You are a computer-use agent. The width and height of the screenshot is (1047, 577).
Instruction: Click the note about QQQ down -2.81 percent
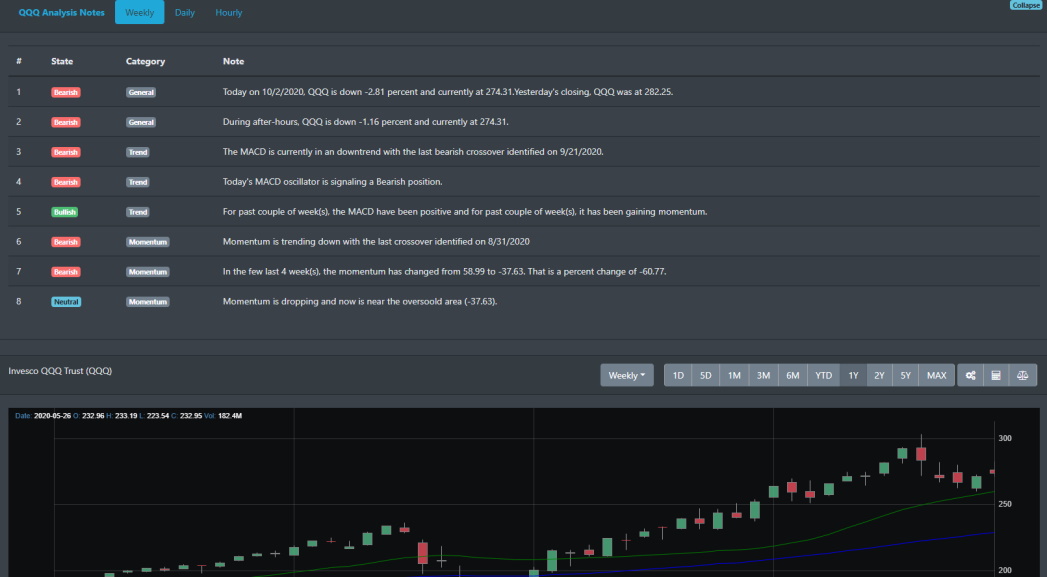tap(447, 92)
